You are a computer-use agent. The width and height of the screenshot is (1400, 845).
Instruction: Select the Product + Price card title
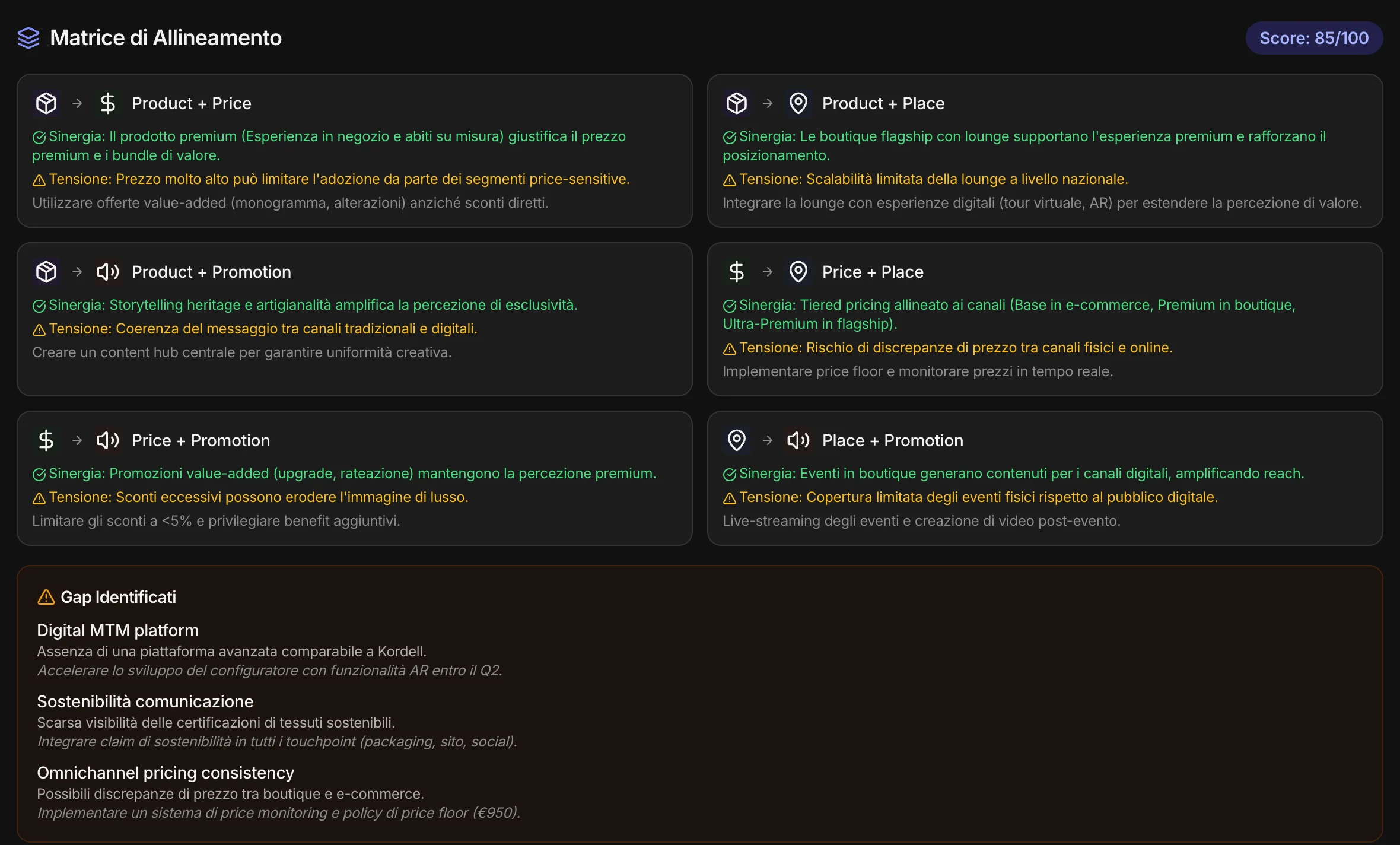click(x=192, y=103)
